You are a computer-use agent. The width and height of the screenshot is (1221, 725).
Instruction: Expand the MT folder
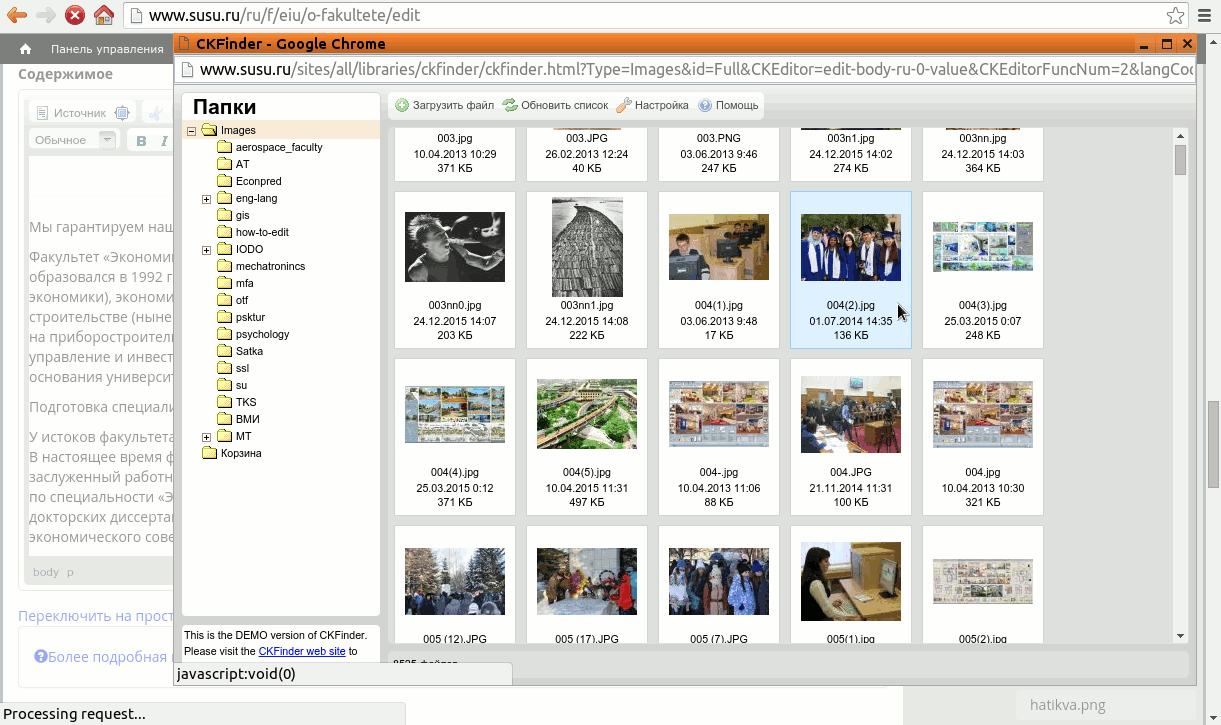(x=207, y=437)
